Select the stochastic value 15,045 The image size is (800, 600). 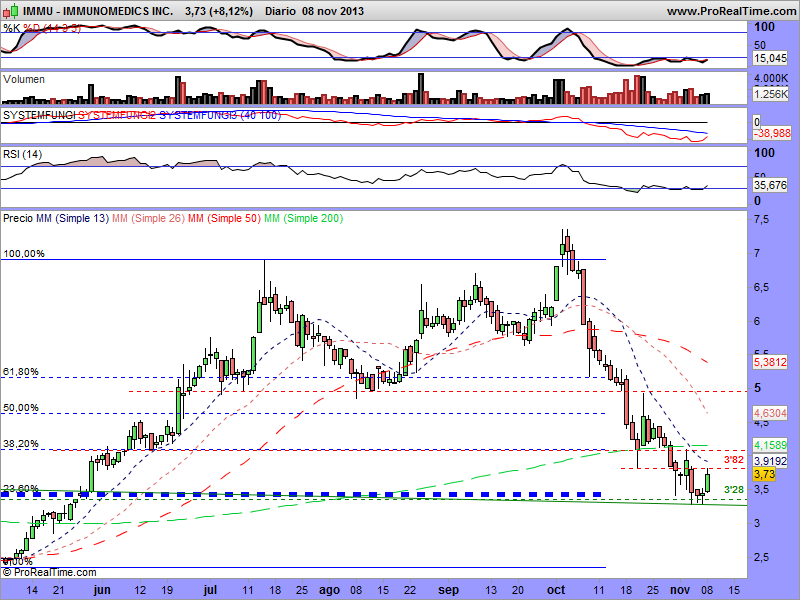coord(770,58)
